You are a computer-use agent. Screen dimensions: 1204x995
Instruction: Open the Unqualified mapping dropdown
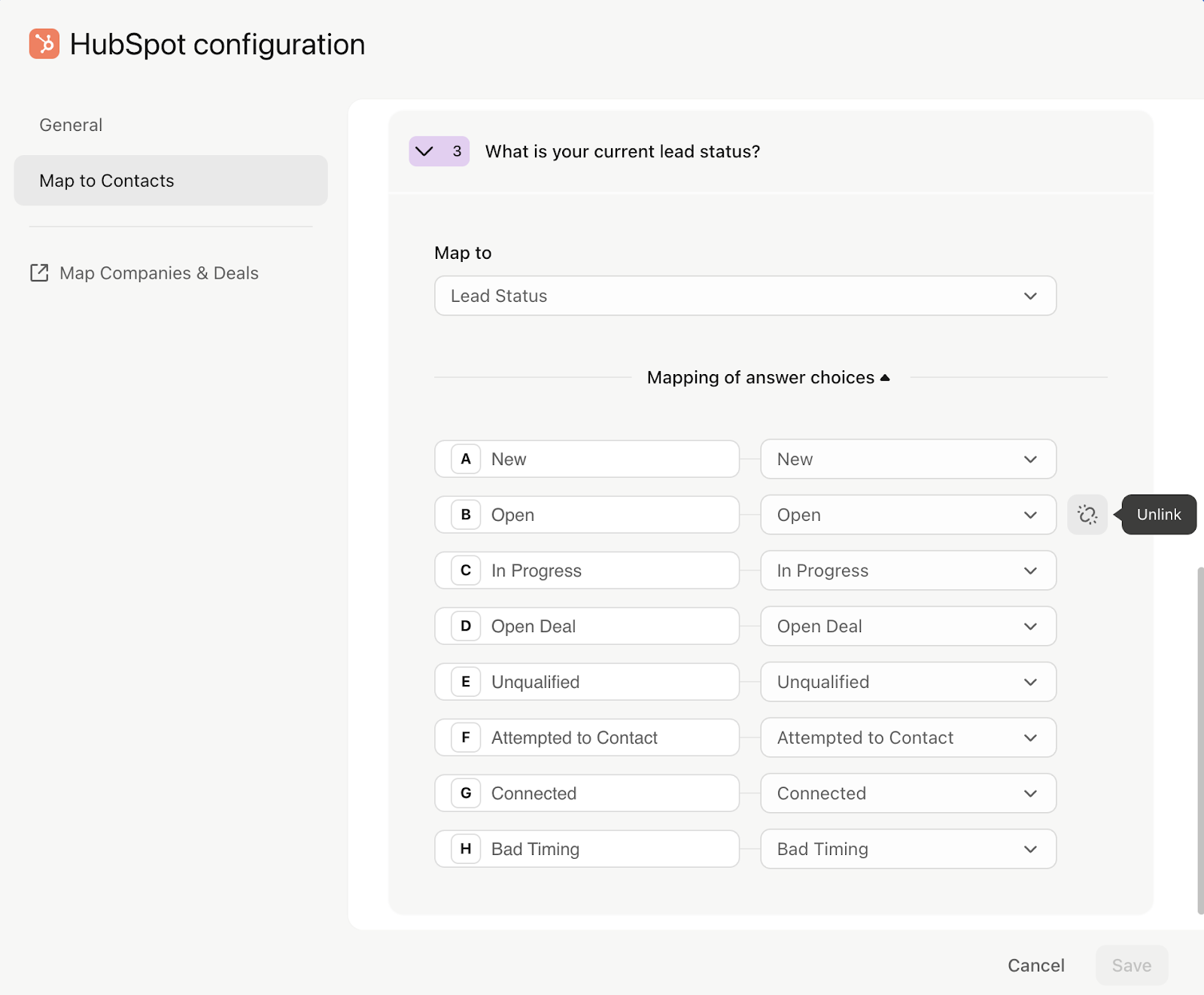tap(908, 682)
